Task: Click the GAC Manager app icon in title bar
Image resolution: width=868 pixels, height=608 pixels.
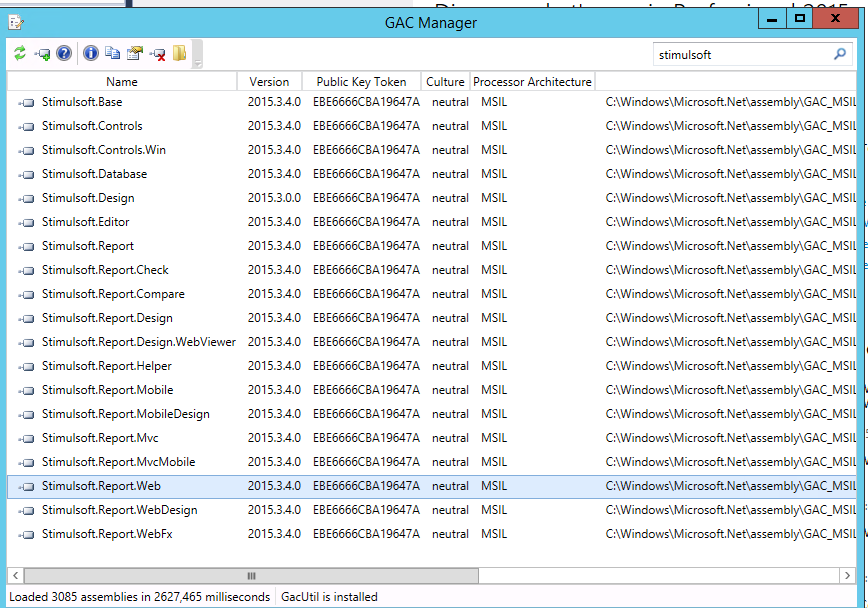Action: click(x=16, y=22)
